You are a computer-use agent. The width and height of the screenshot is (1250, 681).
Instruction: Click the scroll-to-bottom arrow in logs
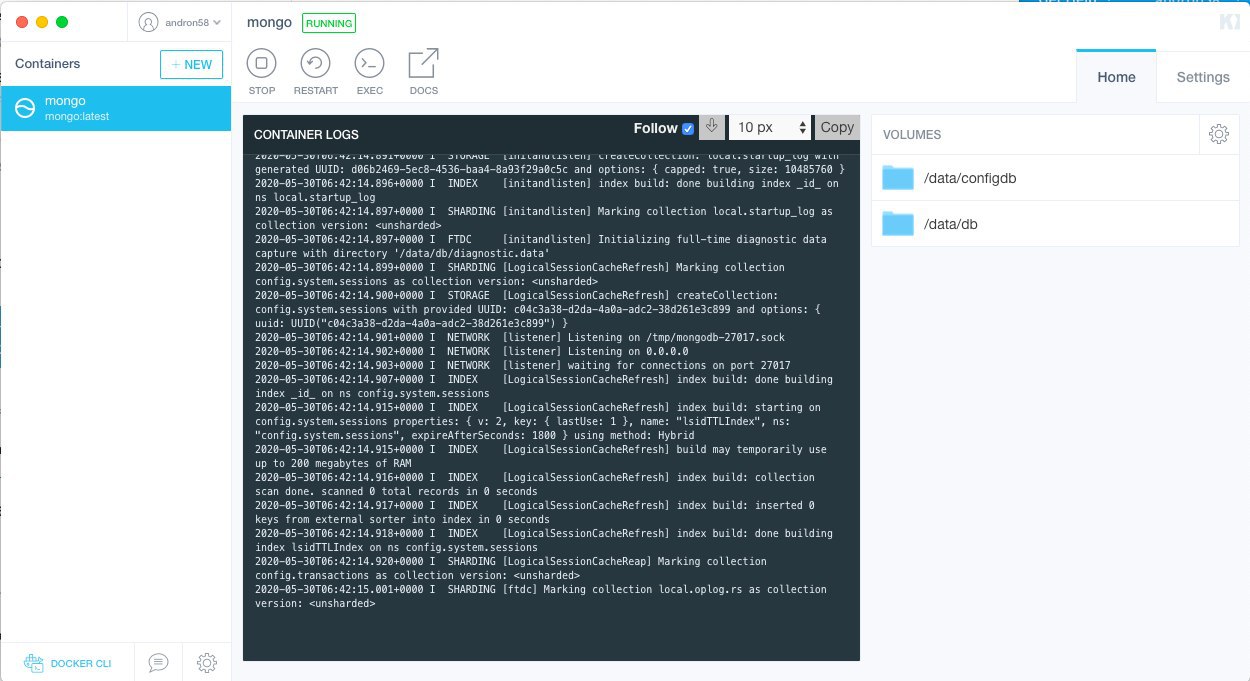[x=711, y=127]
